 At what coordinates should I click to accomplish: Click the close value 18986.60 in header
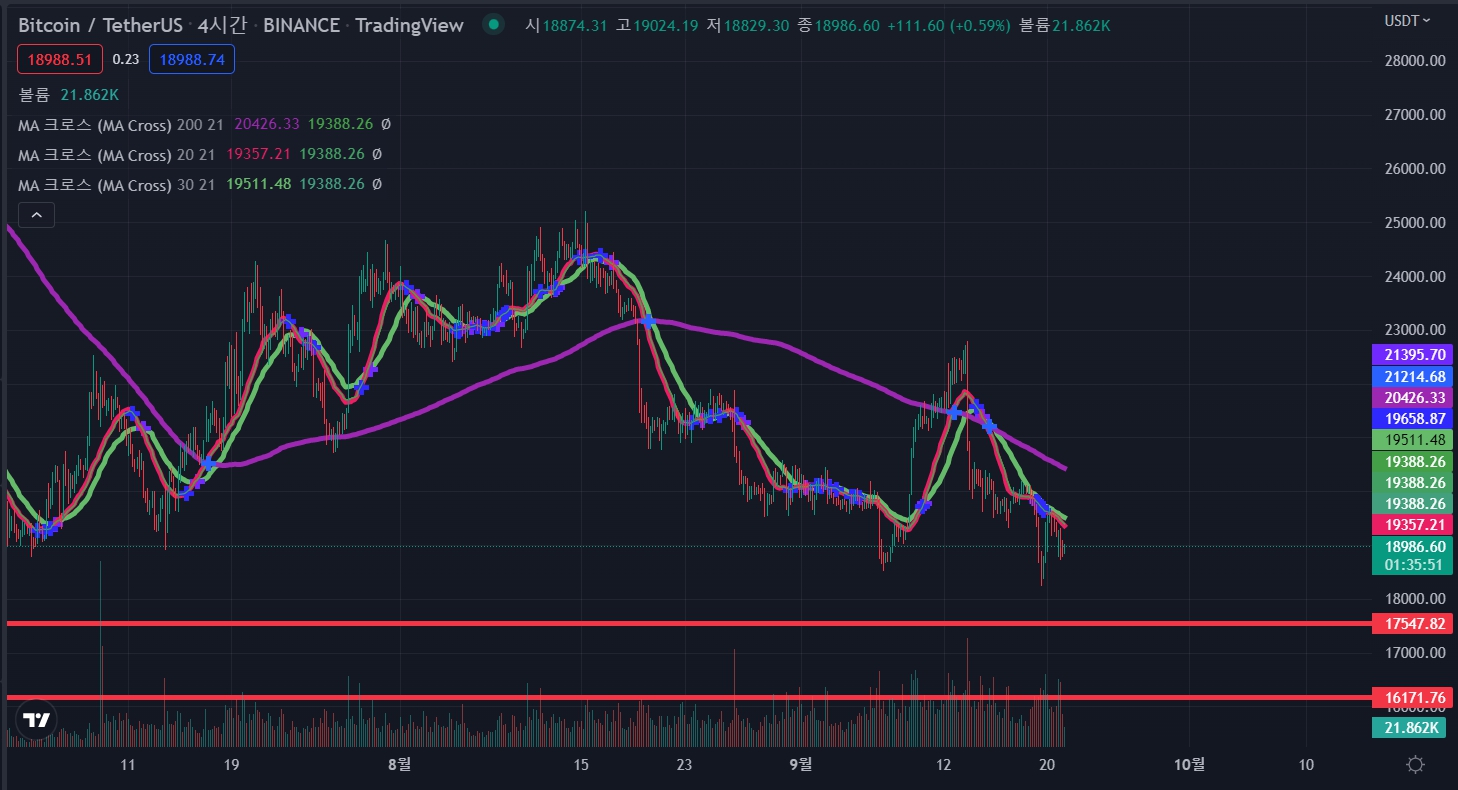pos(847,25)
